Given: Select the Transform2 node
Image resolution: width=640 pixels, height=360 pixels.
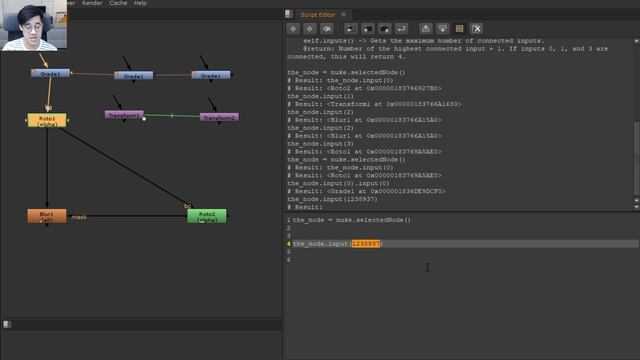Looking at the screenshot, I should point(220,117).
